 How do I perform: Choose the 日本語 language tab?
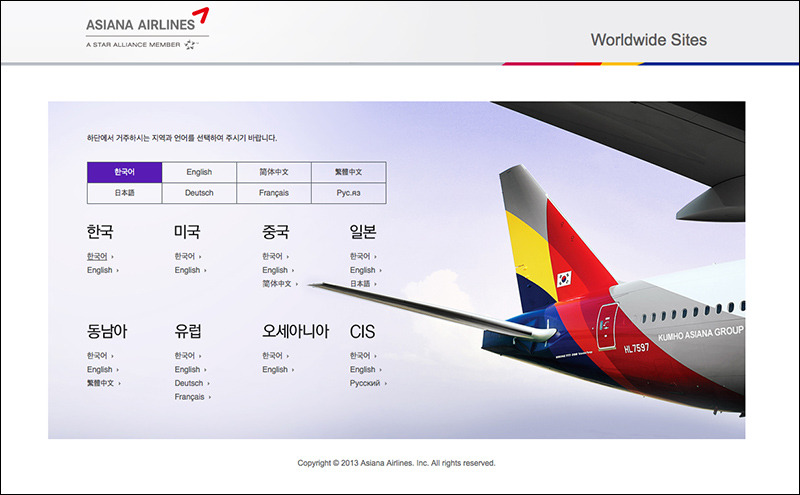(124, 193)
